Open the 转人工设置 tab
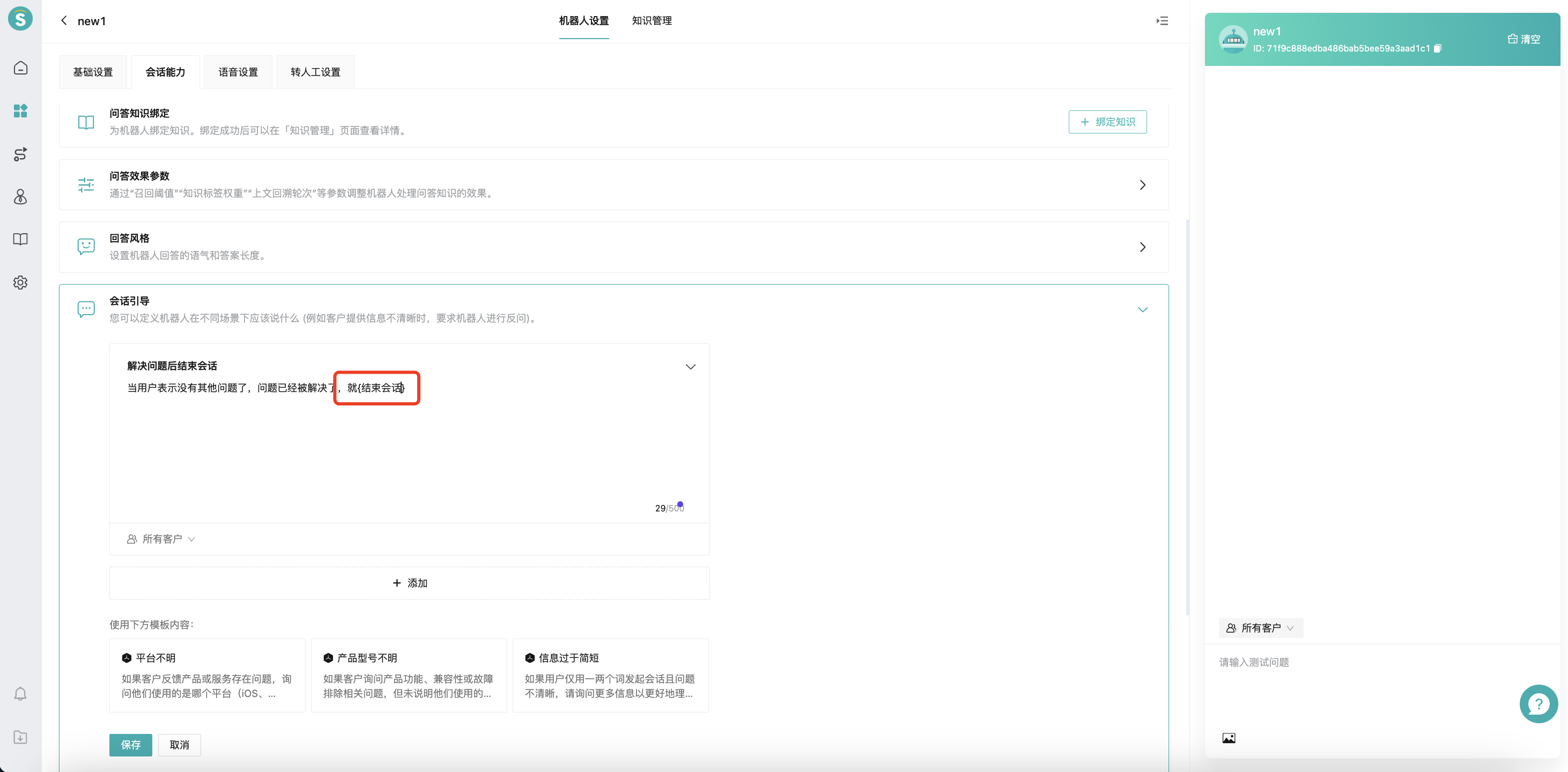Image resolution: width=1568 pixels, height=772 pixels. [x=315, y=72]
